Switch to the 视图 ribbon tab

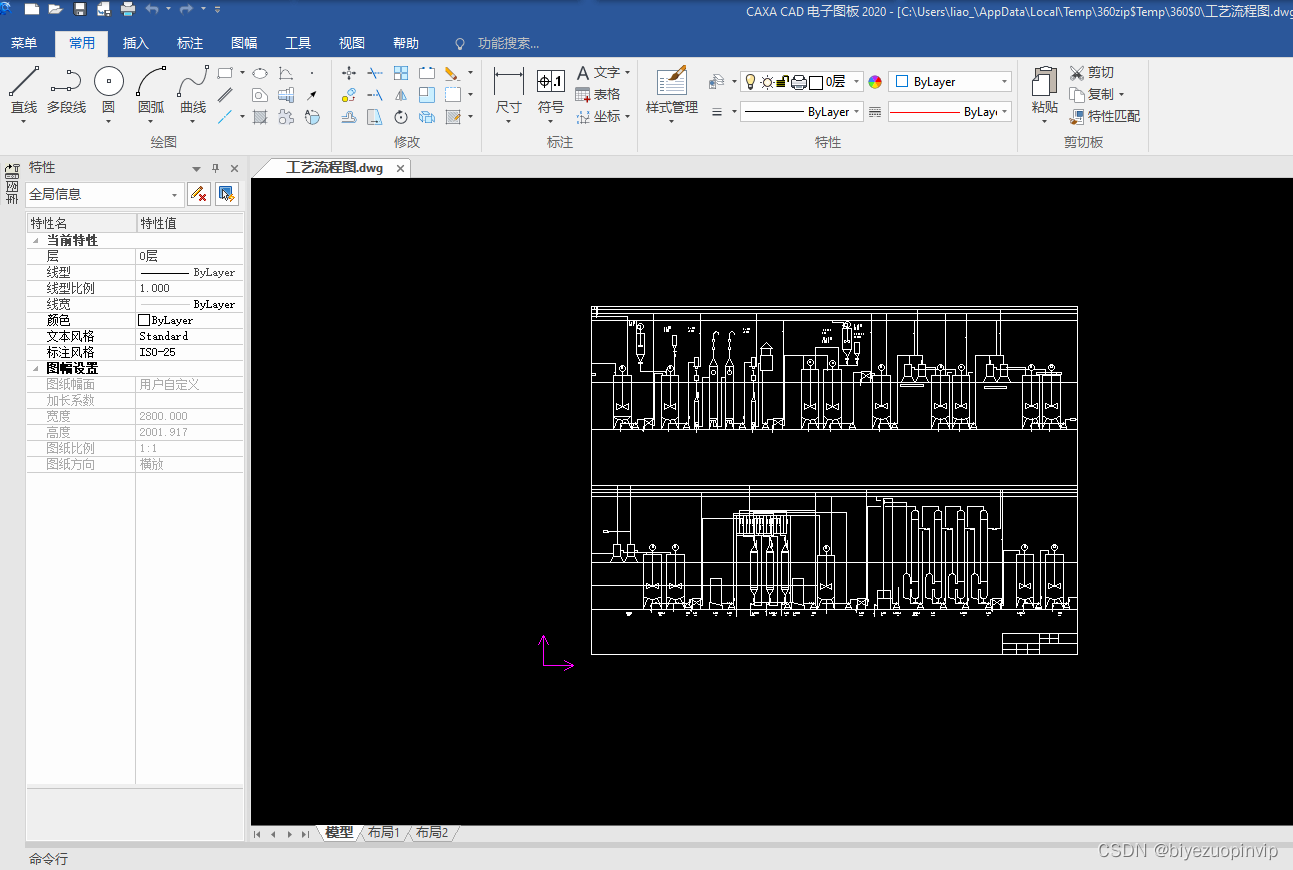pos(352,43)
